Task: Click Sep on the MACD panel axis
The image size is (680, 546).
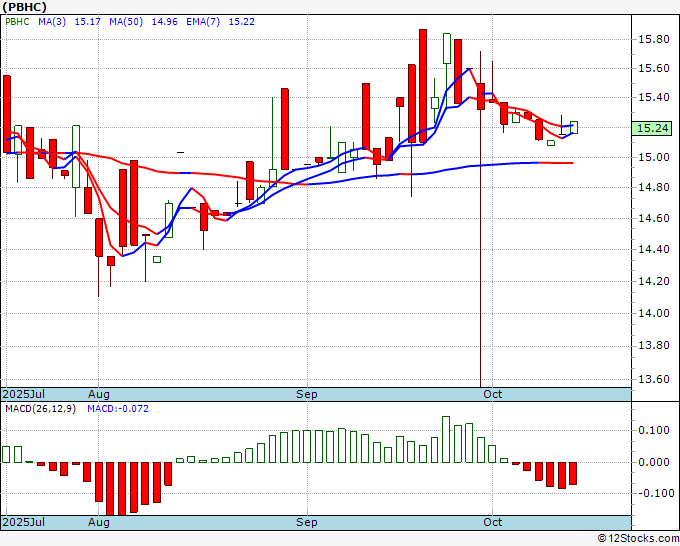Action: pos(307,522)
